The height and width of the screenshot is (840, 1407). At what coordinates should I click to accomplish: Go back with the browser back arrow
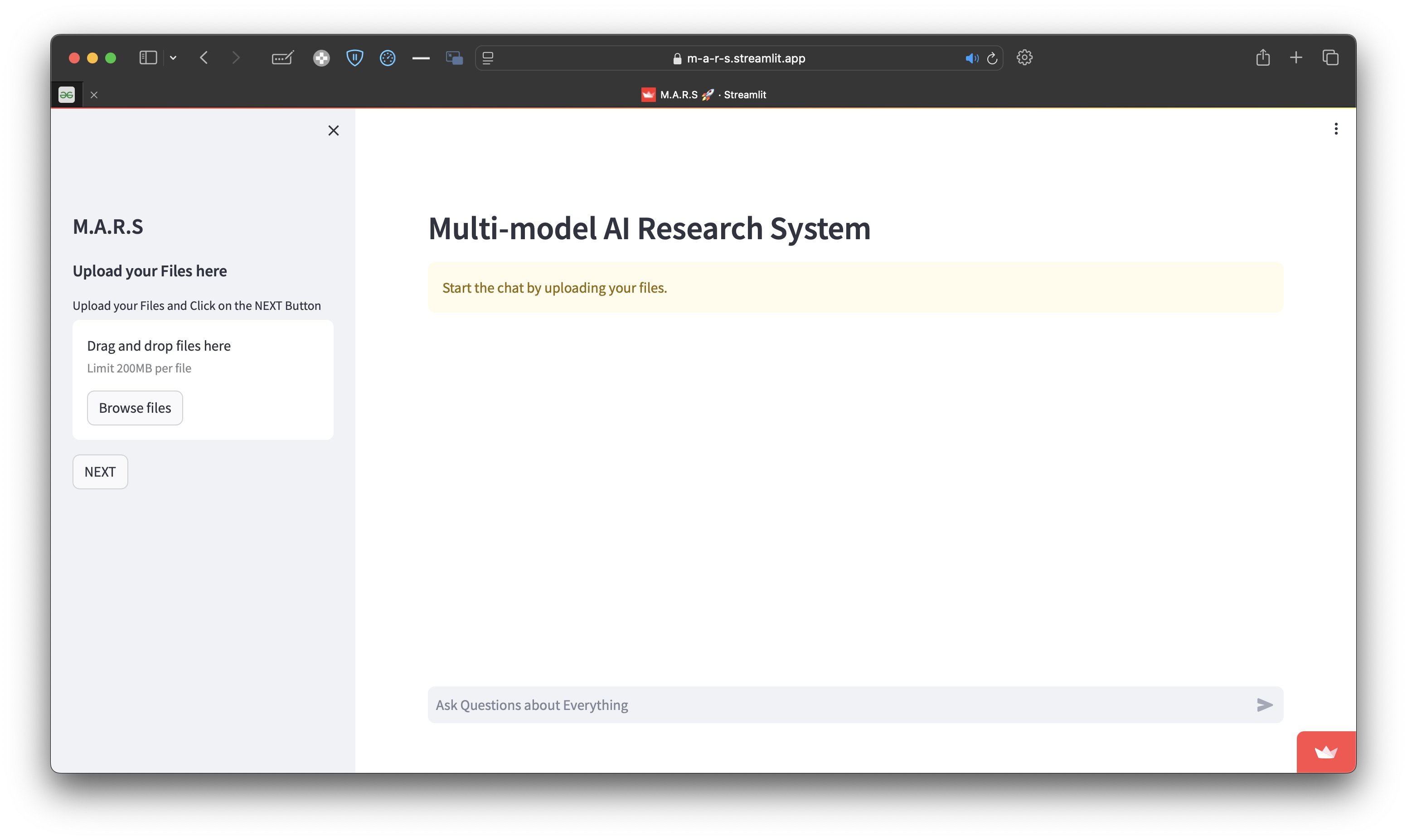click(204, 58)
